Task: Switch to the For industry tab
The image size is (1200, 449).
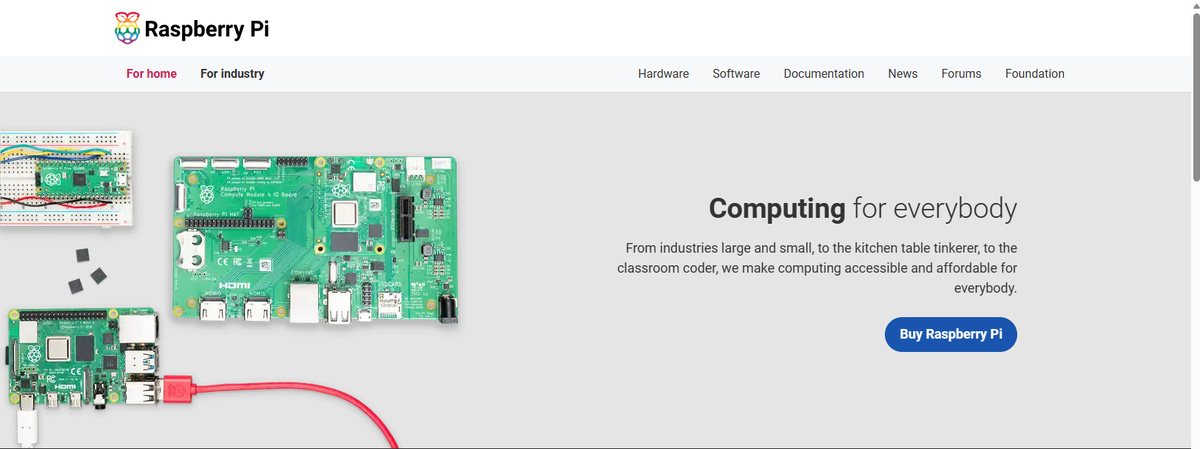Action: [x=232, y=74]
